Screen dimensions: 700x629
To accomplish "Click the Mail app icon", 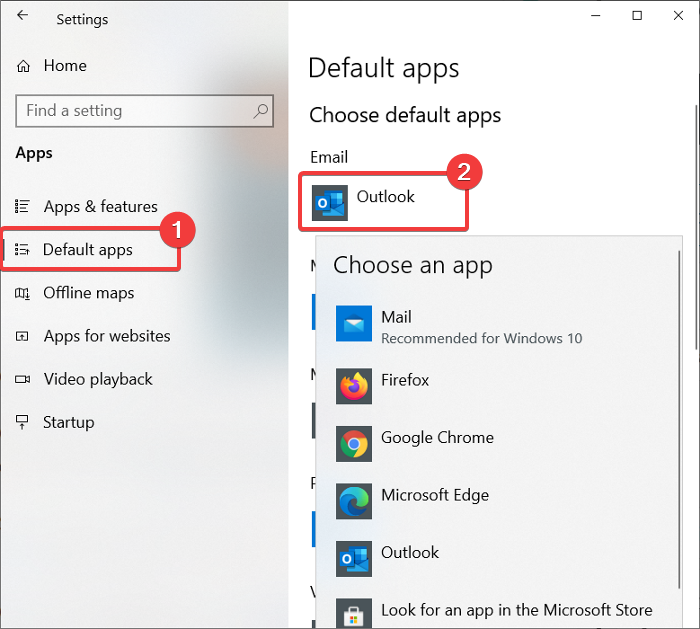I will coord(354,326).
